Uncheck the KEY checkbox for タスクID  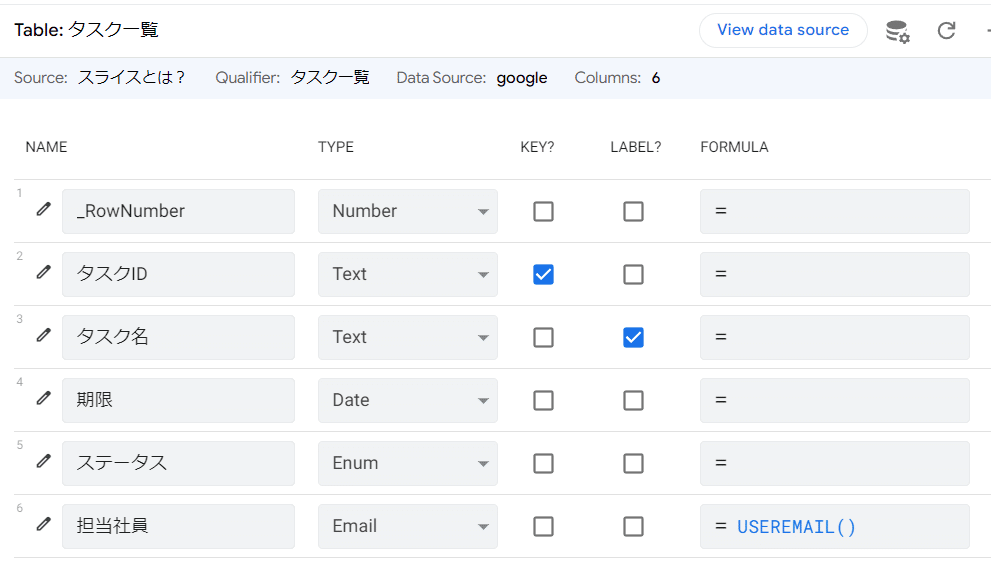(543, 274)
